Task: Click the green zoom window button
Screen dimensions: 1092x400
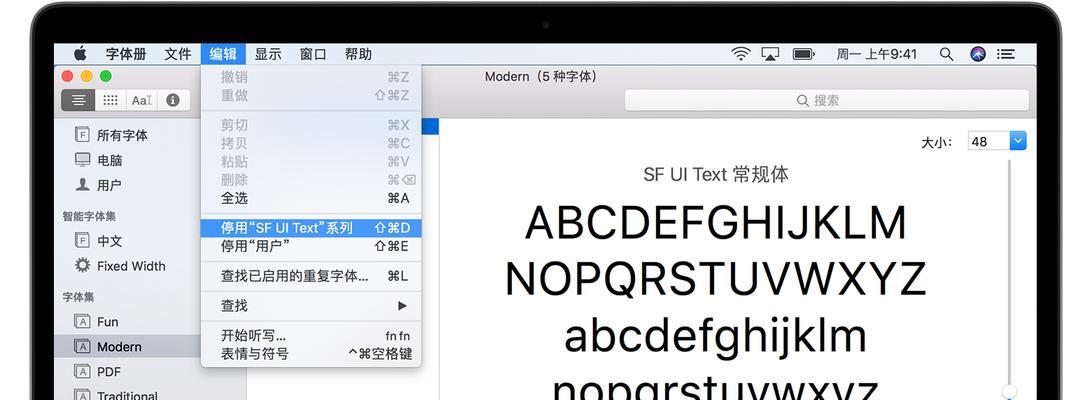Action: pyautogui.click(x=106, y=76)
